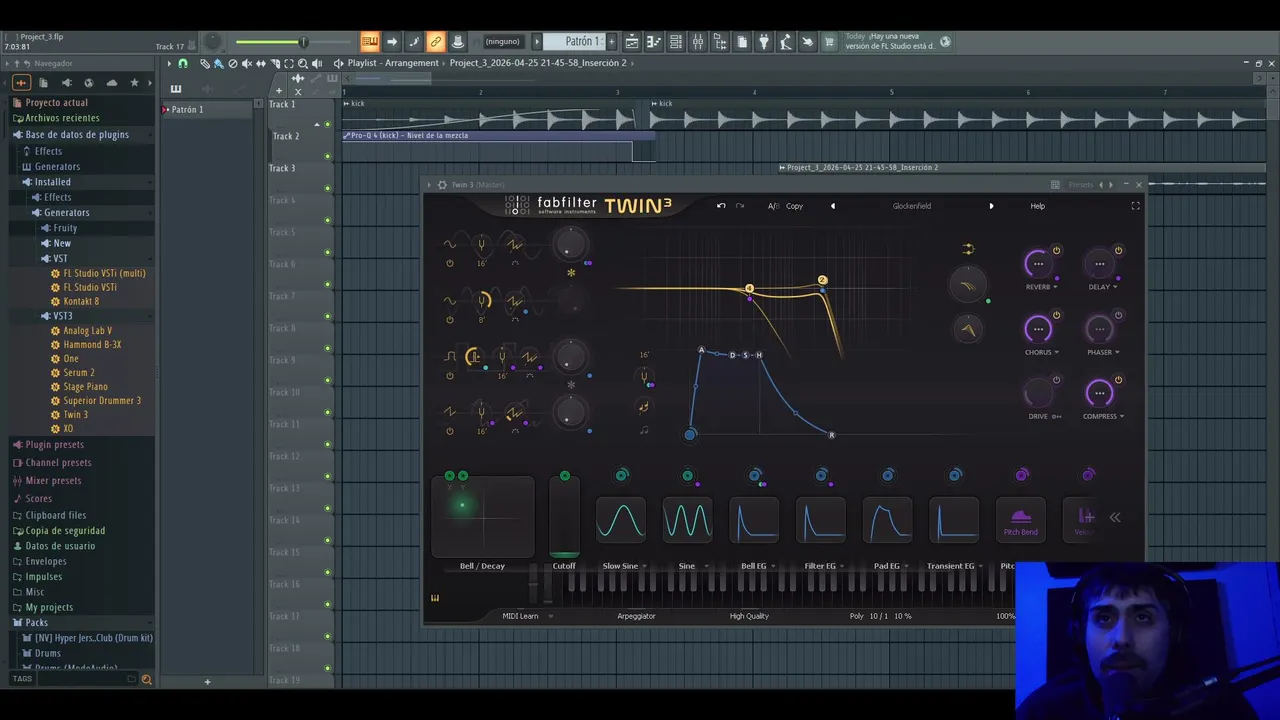
Task: Select Serum 2 in the browser list
Action: [x=78, y=373]
